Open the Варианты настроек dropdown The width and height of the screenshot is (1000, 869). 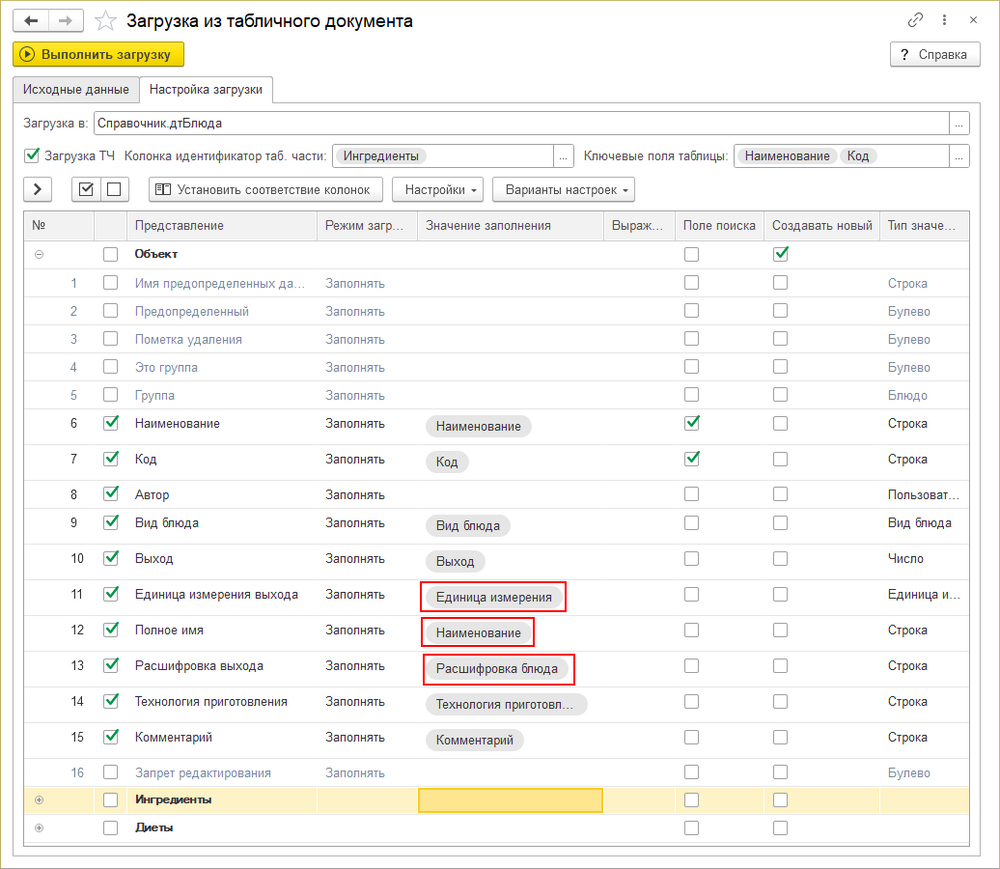tap(563, 189)
